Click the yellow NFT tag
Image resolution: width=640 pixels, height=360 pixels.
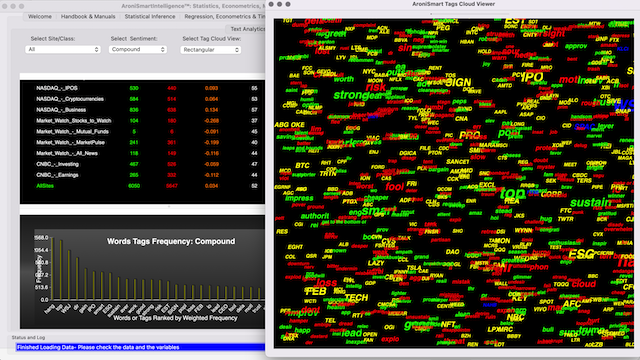pyautogui.click(x=448, y=324)
